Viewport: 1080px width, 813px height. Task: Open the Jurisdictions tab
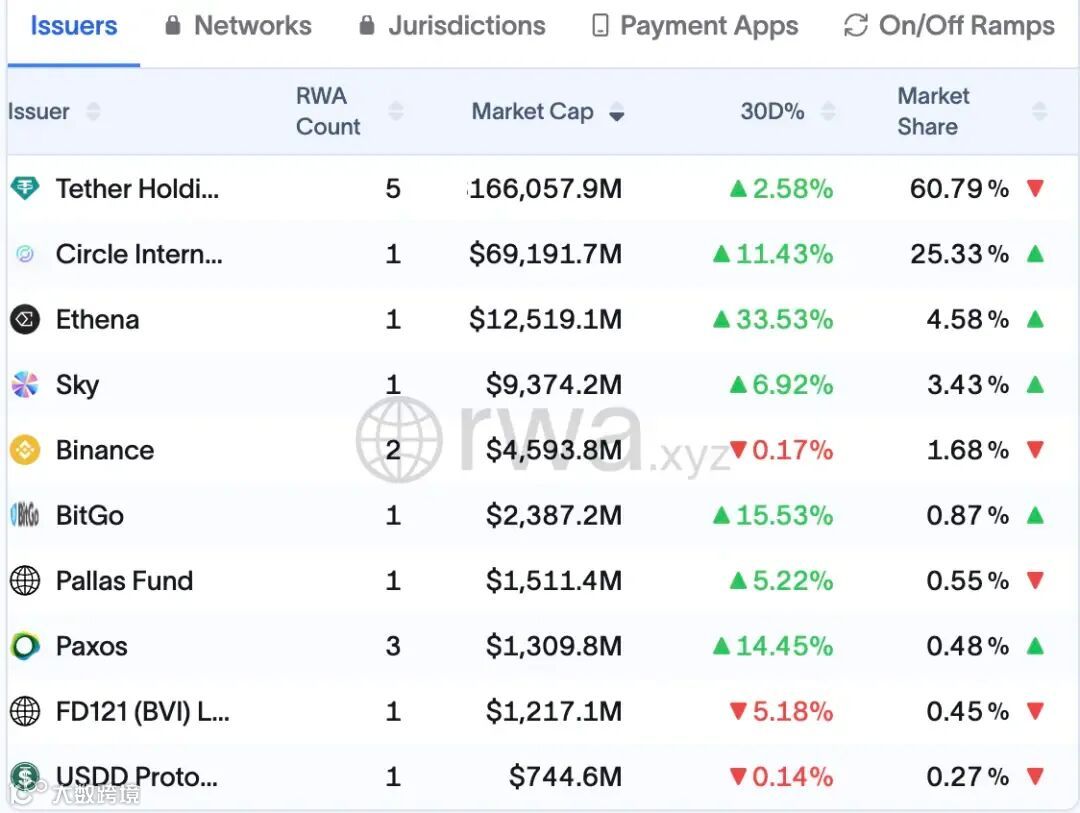click(x=453, y=26)
